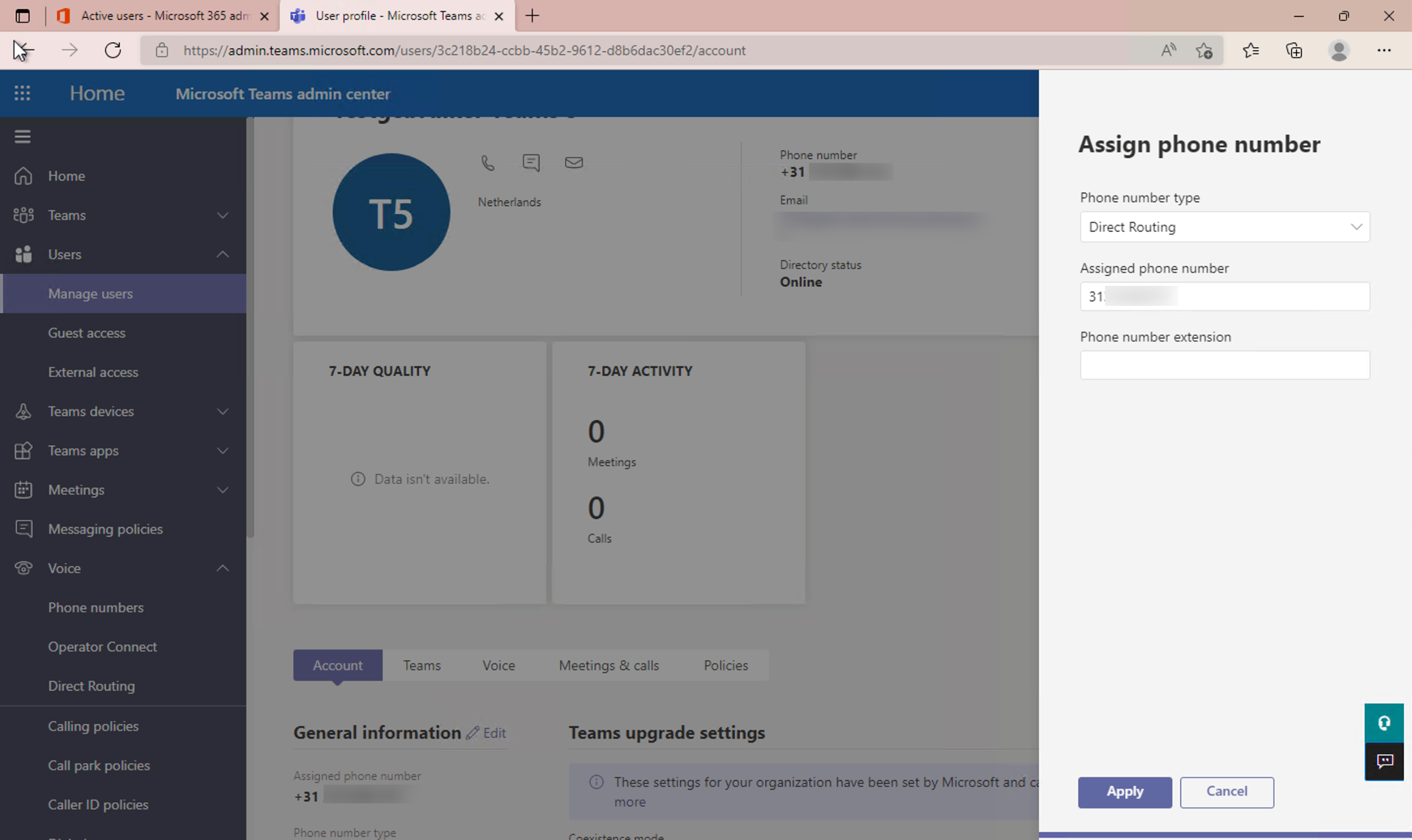Click the Meetings calendar icon
The image size is (1412, 840).
click(23, 490)
